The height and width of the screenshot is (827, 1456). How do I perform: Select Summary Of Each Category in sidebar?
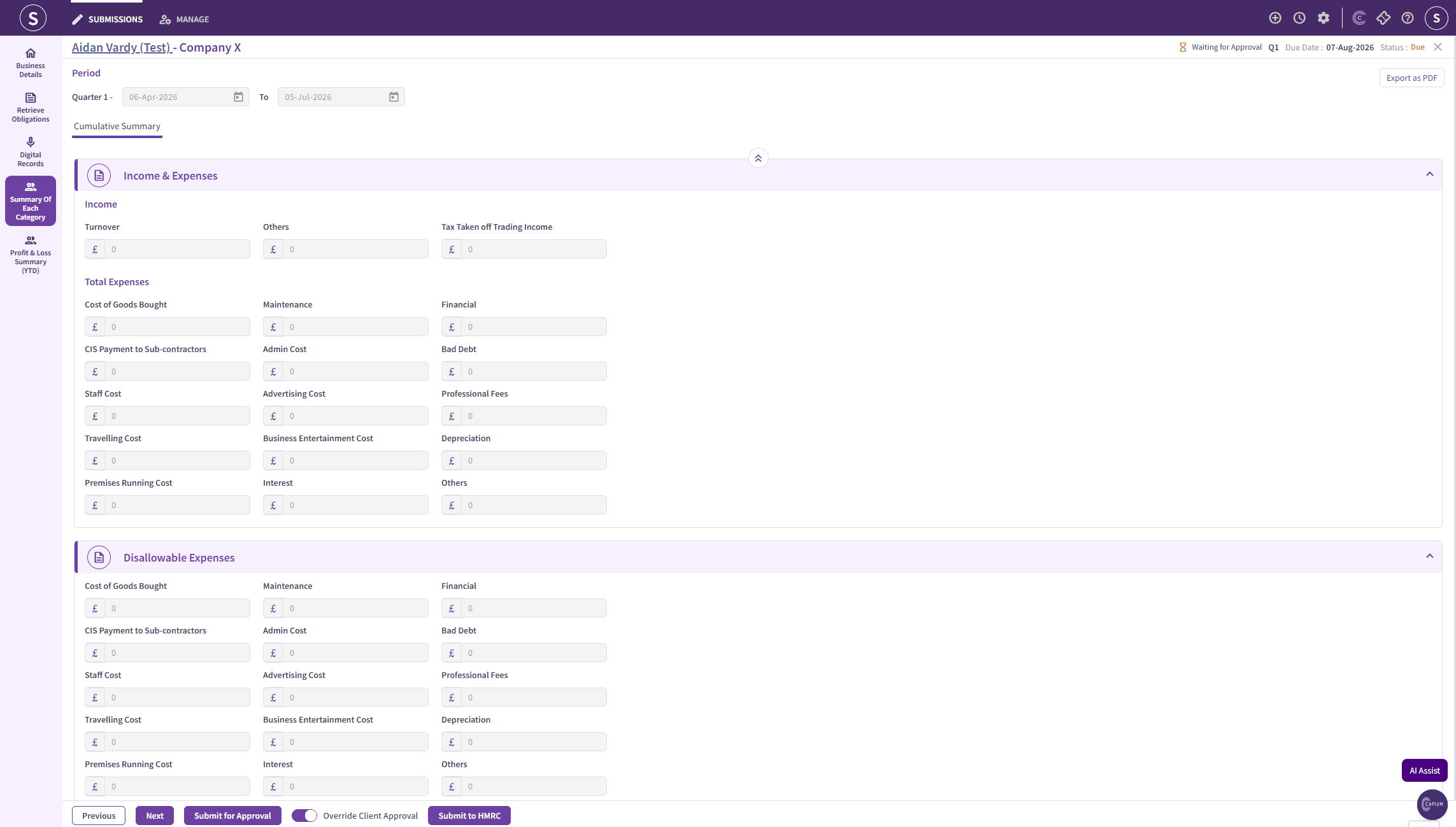pyautogui.click(x=31, y=201)
